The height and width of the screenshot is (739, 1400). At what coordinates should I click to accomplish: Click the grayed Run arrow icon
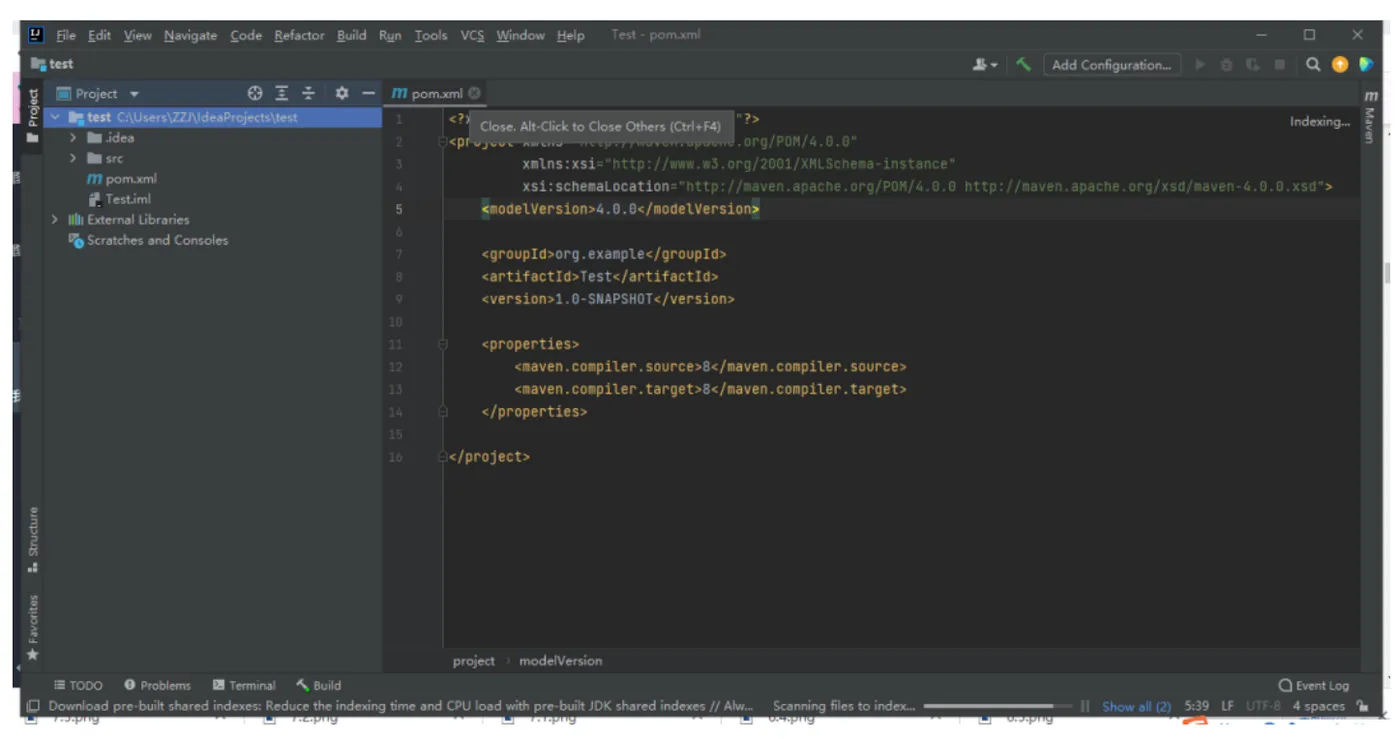[1201, 65]
